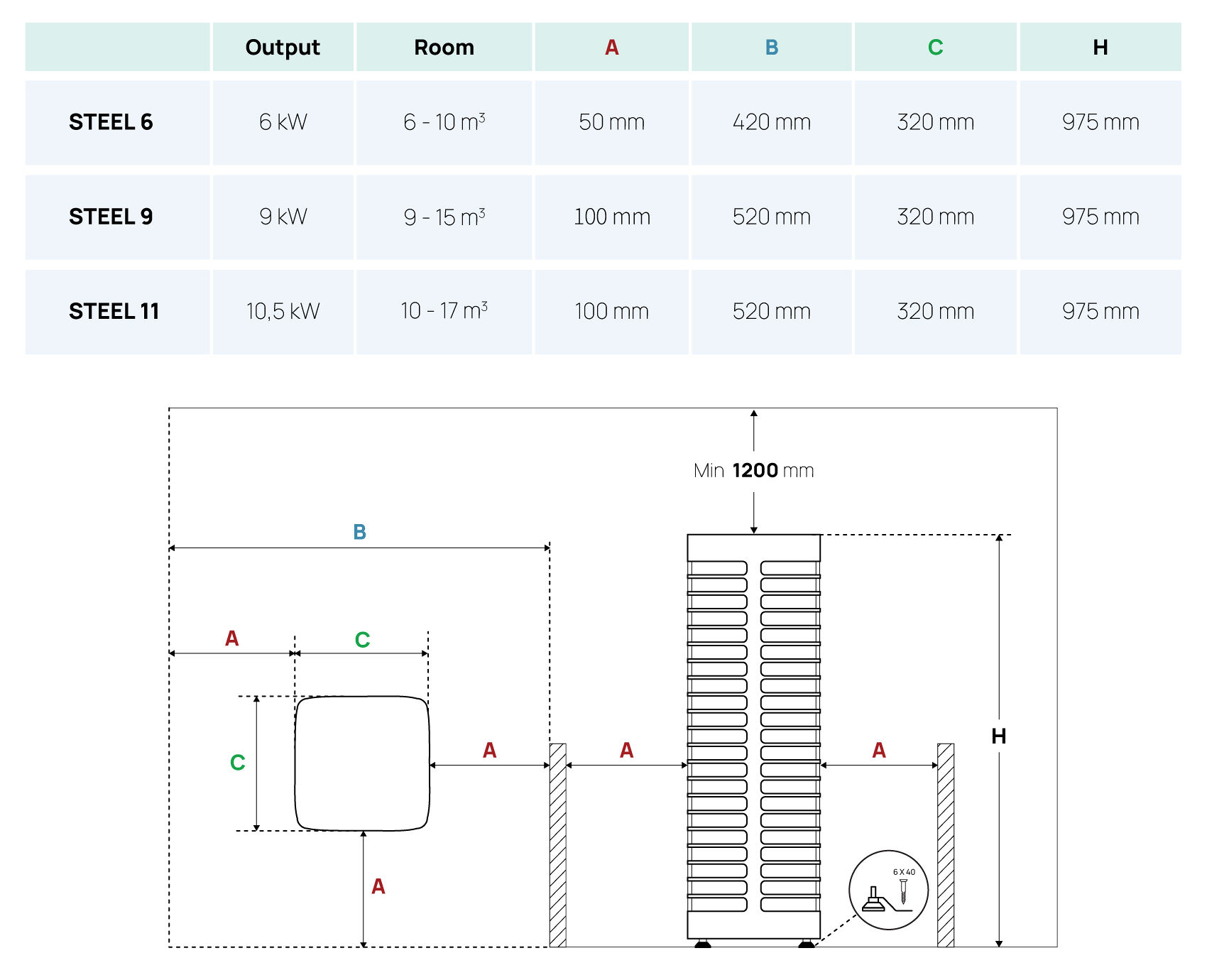Screen dimensions: 1207x980
Task: Select the STEEL 11 row label
Action: (114, 311)
